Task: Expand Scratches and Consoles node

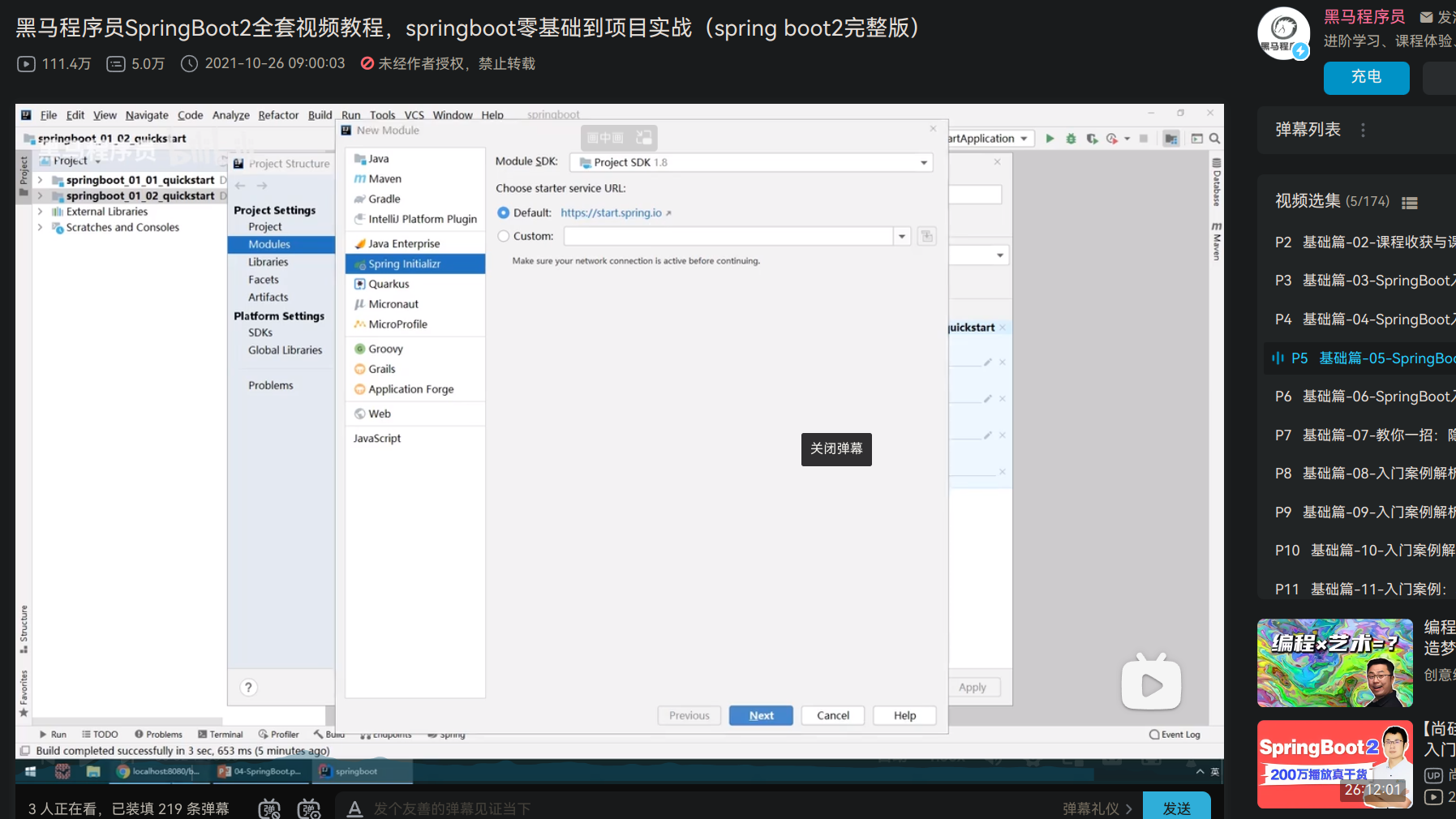Action: [40, 227]
